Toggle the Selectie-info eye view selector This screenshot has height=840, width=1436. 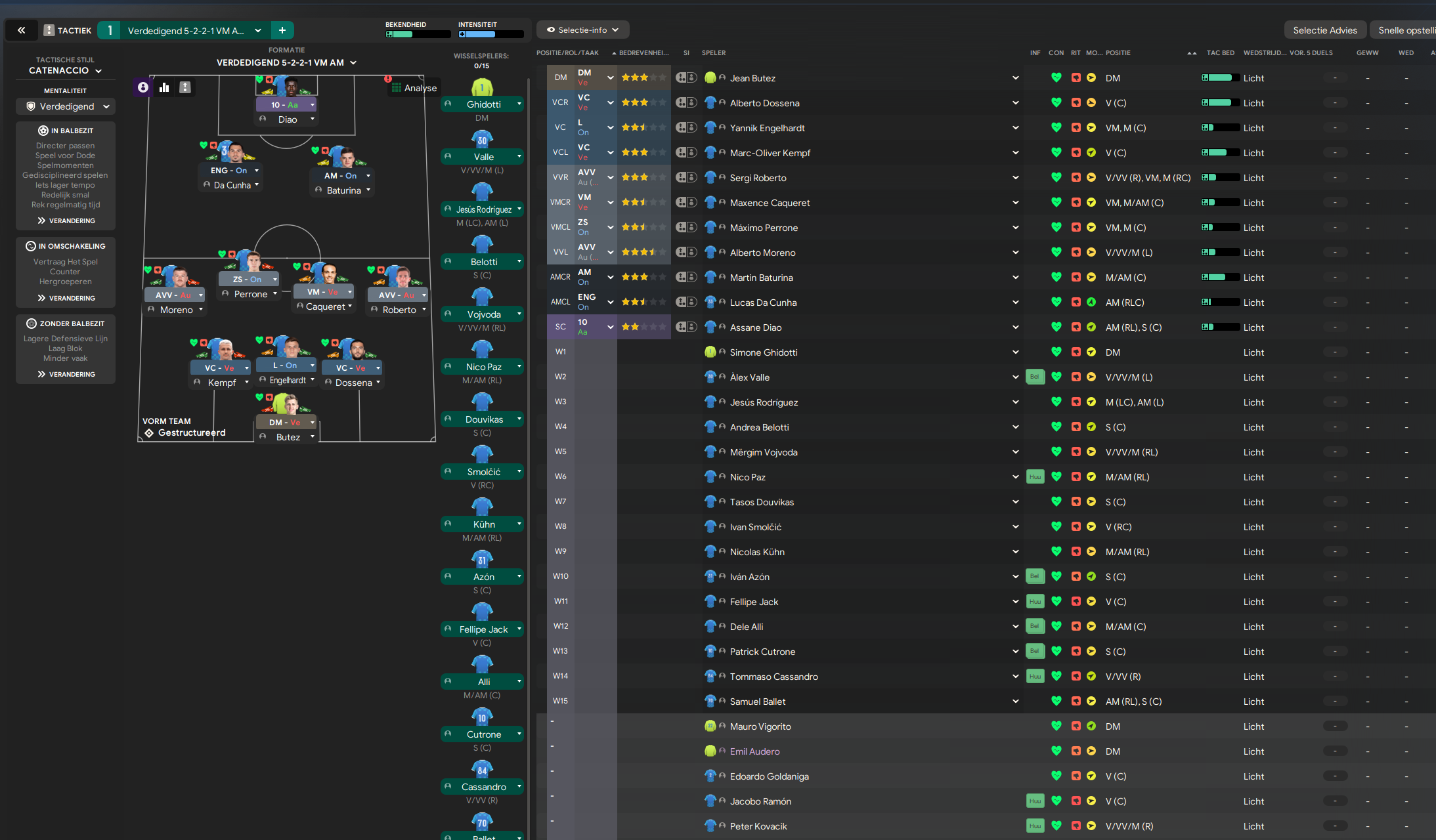tap(582, 30)
